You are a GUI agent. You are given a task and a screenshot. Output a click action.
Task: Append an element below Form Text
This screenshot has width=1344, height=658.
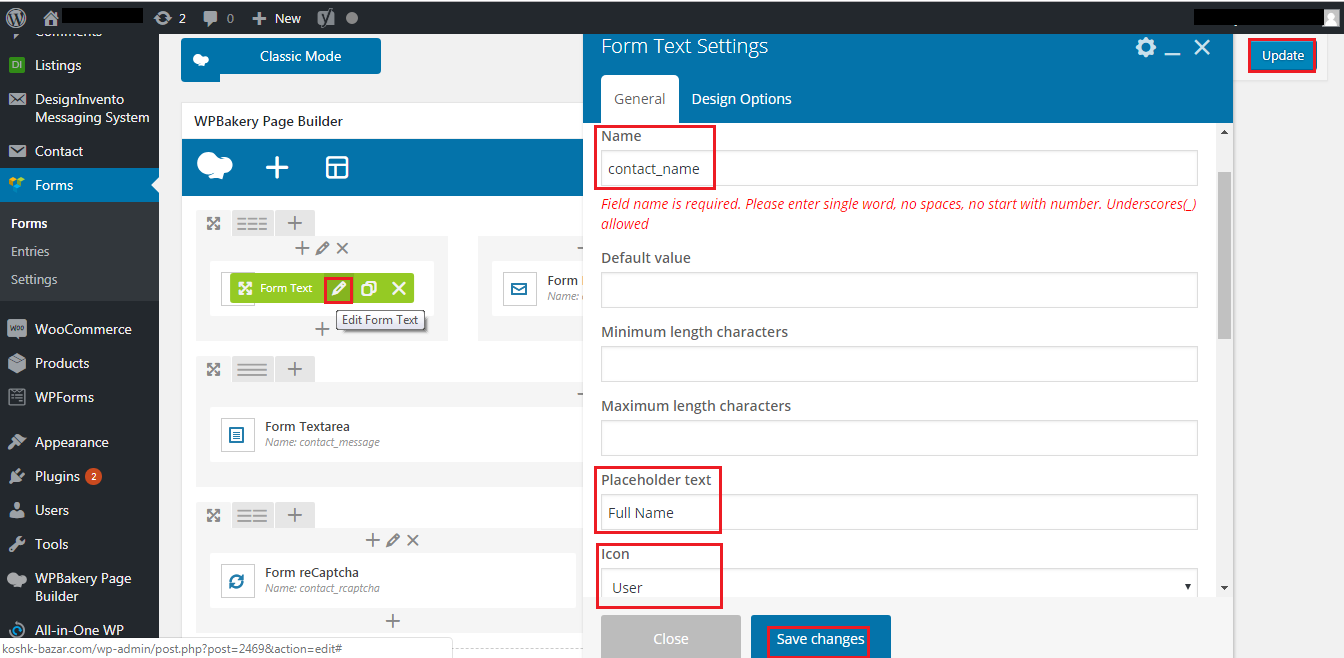point(322,328)
